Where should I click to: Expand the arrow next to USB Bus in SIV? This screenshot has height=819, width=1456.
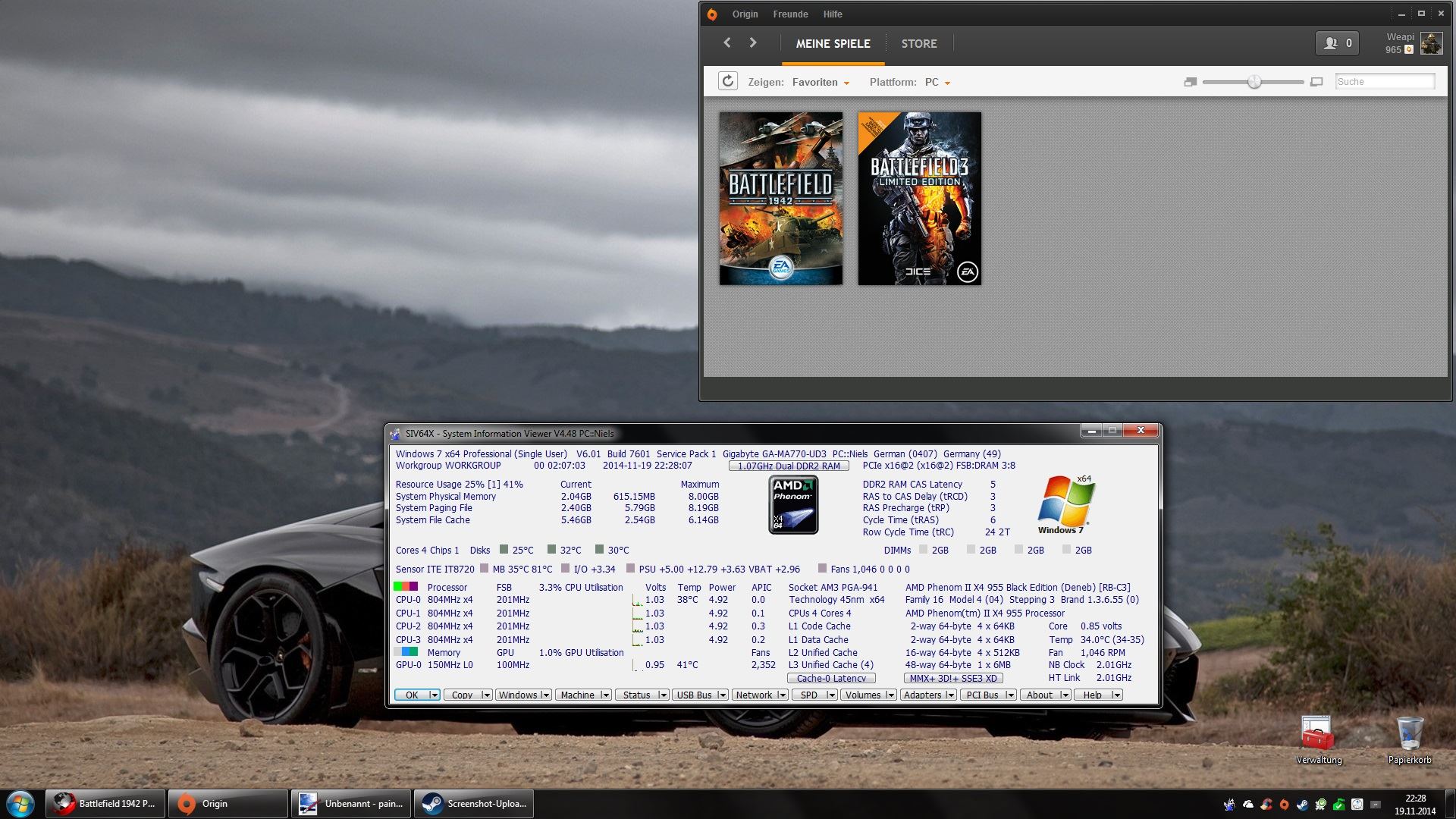723,695
